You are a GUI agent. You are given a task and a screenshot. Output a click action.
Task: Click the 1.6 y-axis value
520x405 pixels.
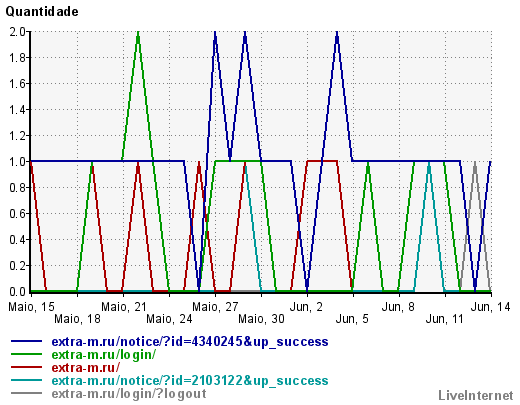(17, 84)
